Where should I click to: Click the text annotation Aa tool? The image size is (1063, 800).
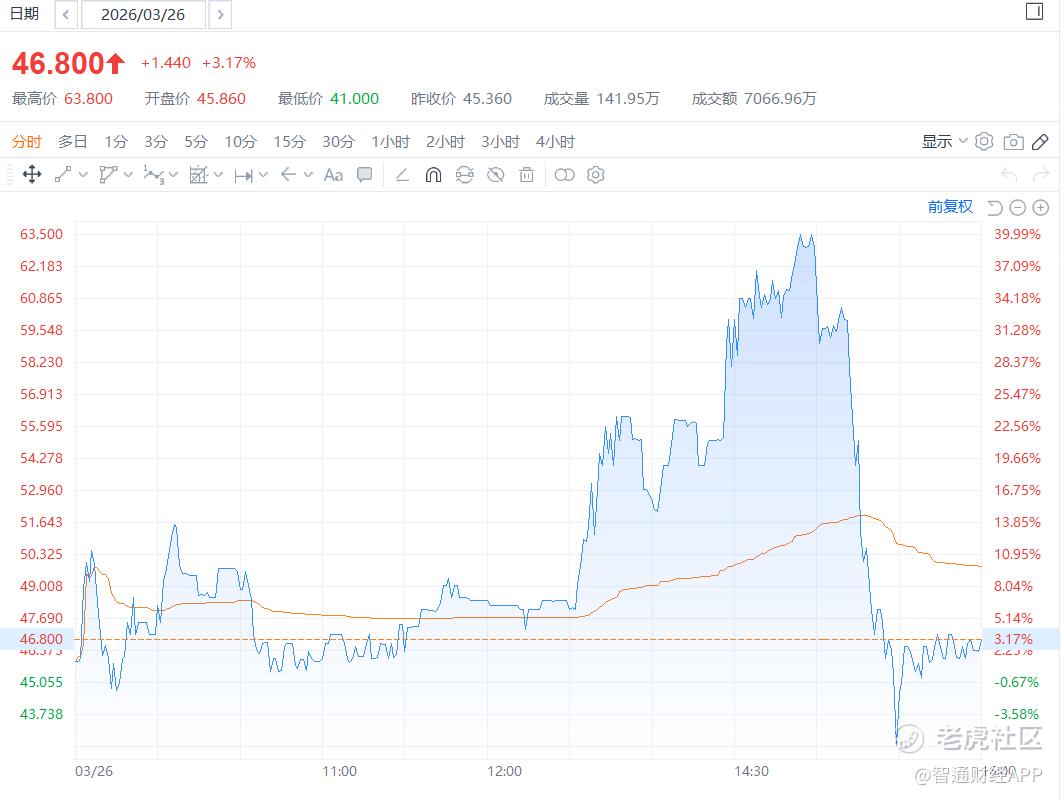333,175
